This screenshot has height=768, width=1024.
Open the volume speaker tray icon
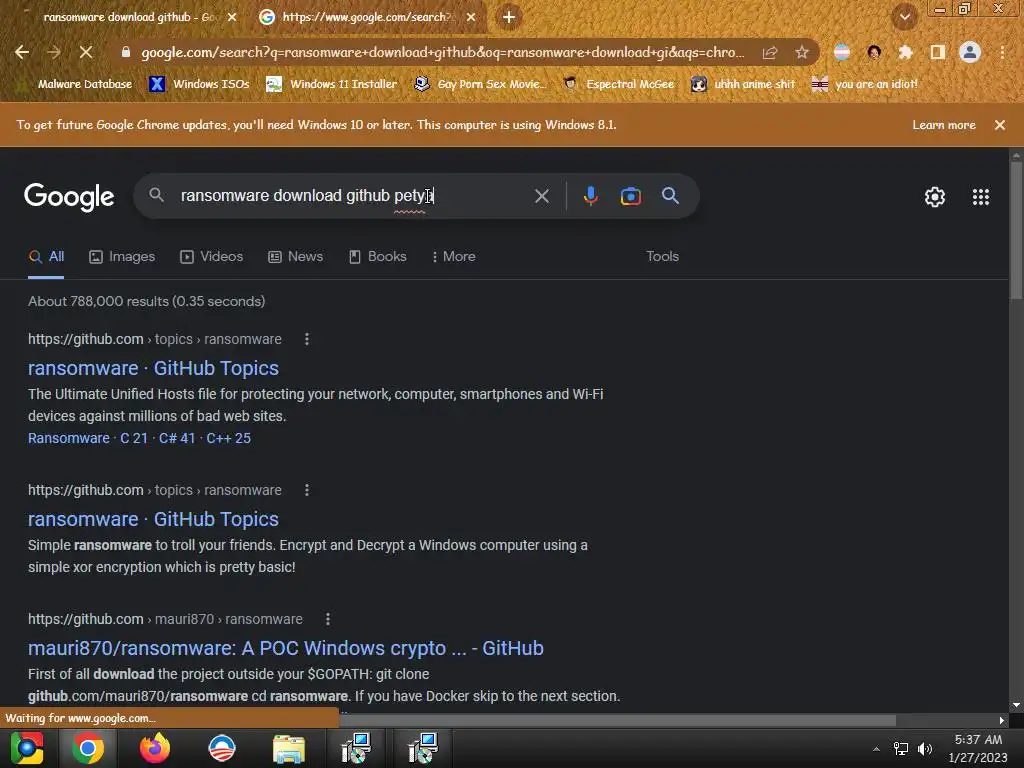pyautogui.click(x=925, y=748)
